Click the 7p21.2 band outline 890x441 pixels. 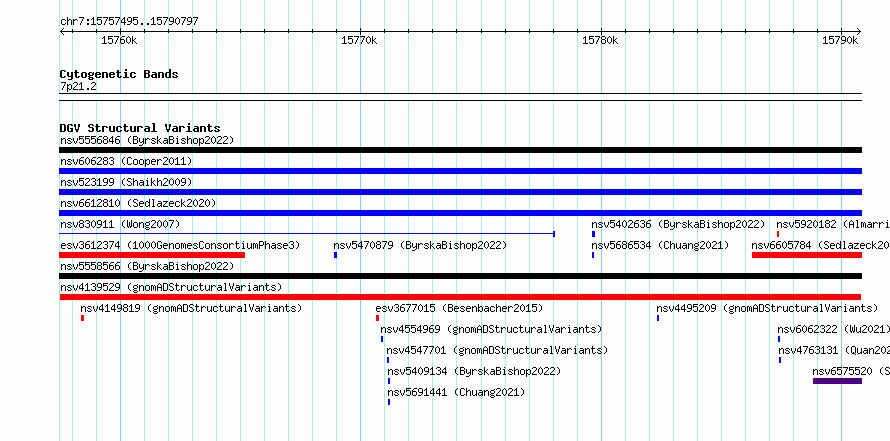point(460,97)
